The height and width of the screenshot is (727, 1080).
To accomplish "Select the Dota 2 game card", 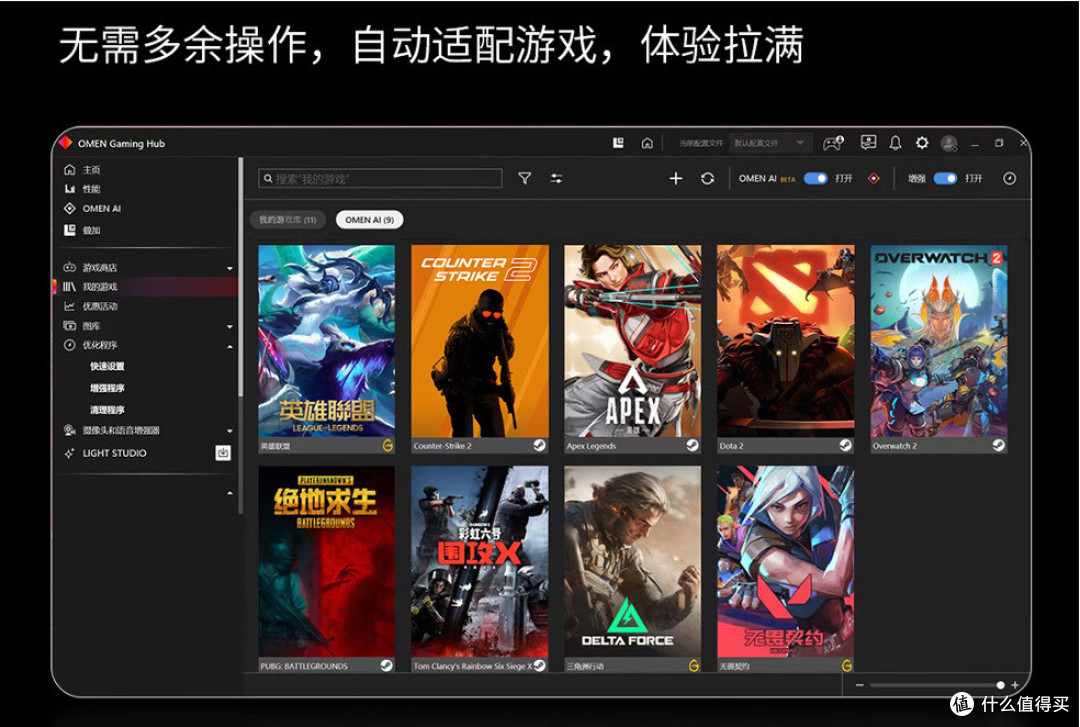I will click(x=785, y=349).
